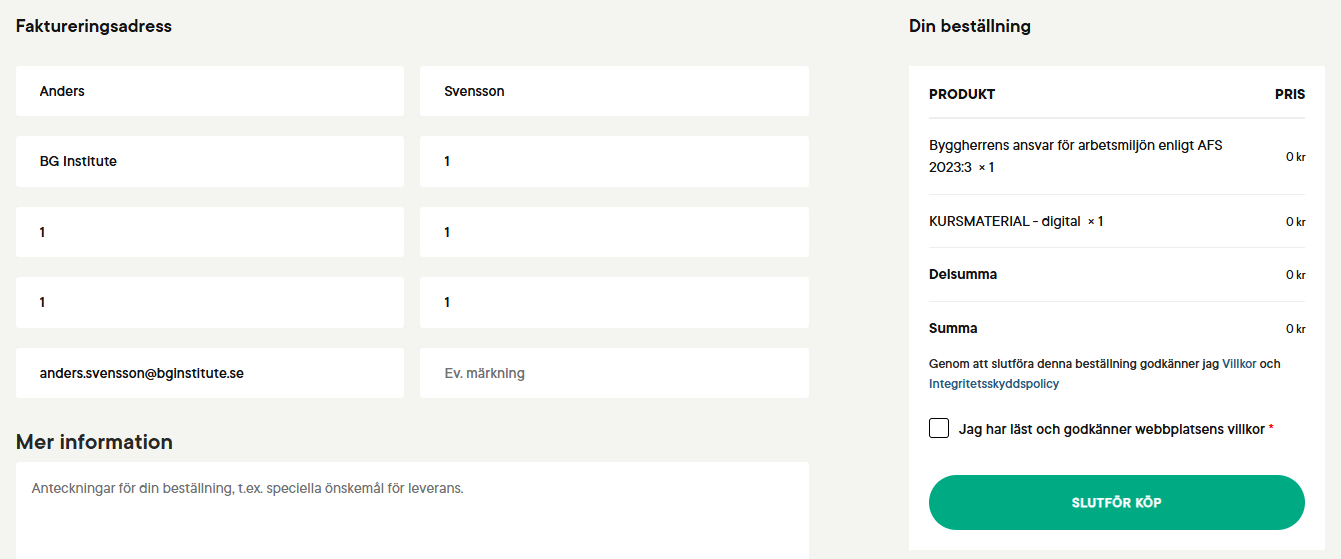Click the field directly below BG Institute
The image size is (1341, 559).
click(x=210, y=232)
